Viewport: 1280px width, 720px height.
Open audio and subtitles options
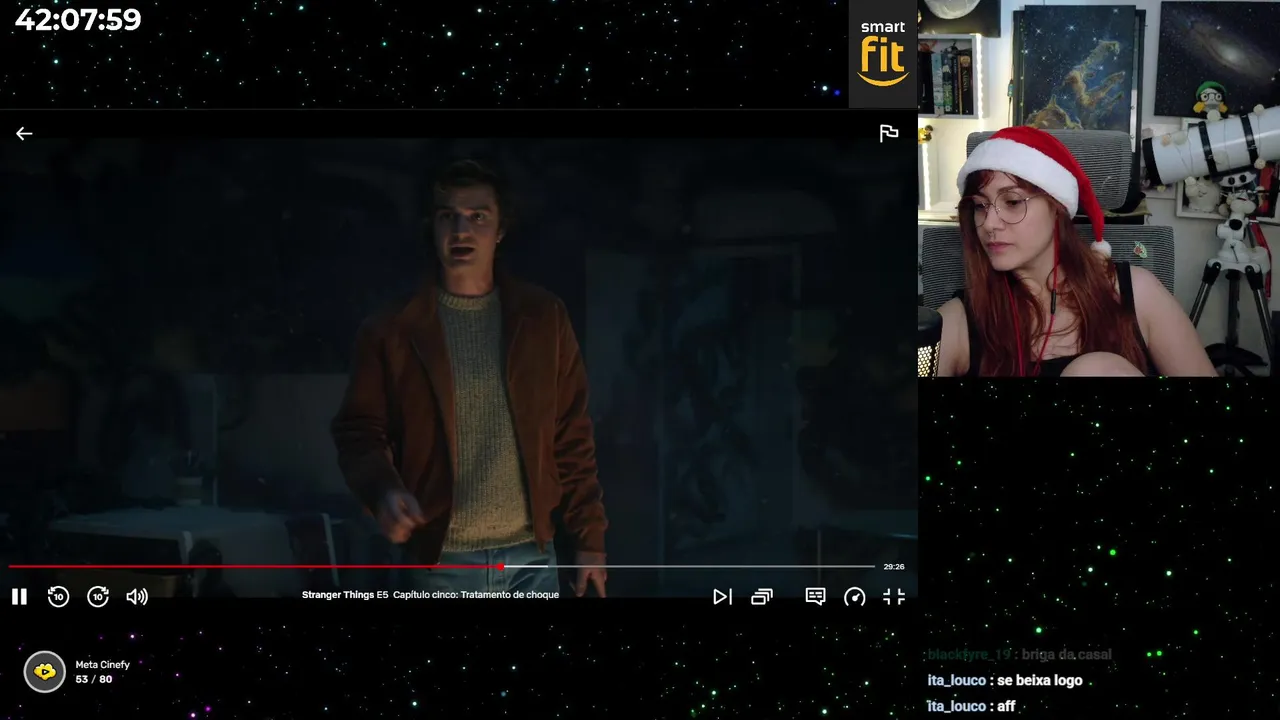pos(816,597)
